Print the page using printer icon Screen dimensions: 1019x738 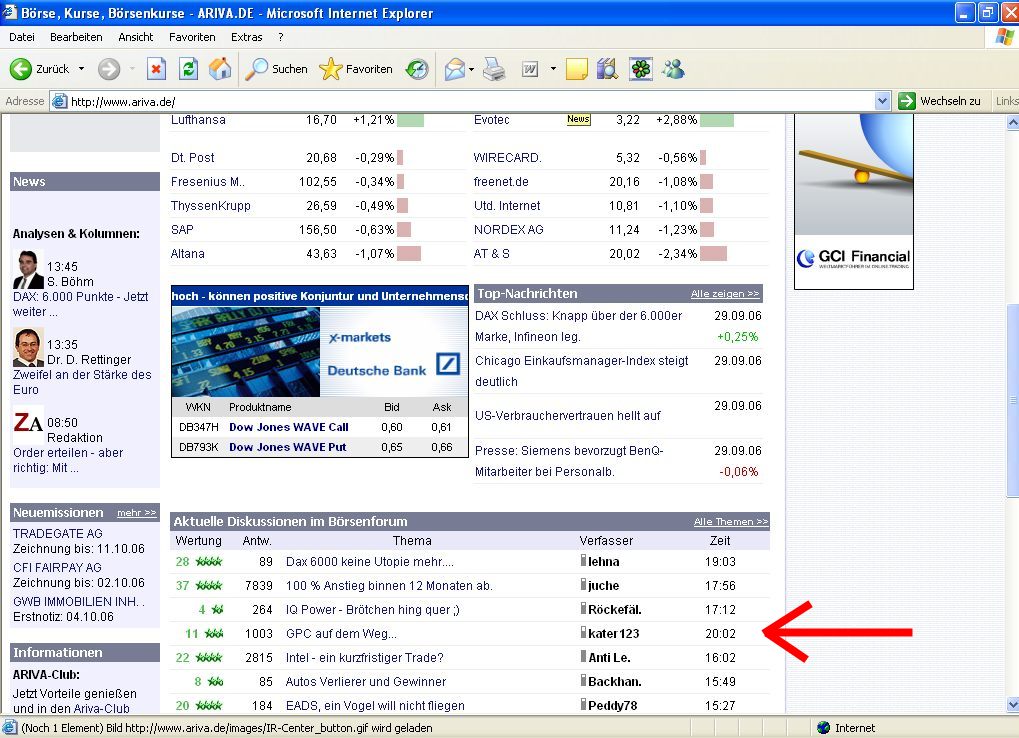tap(494, 69)
